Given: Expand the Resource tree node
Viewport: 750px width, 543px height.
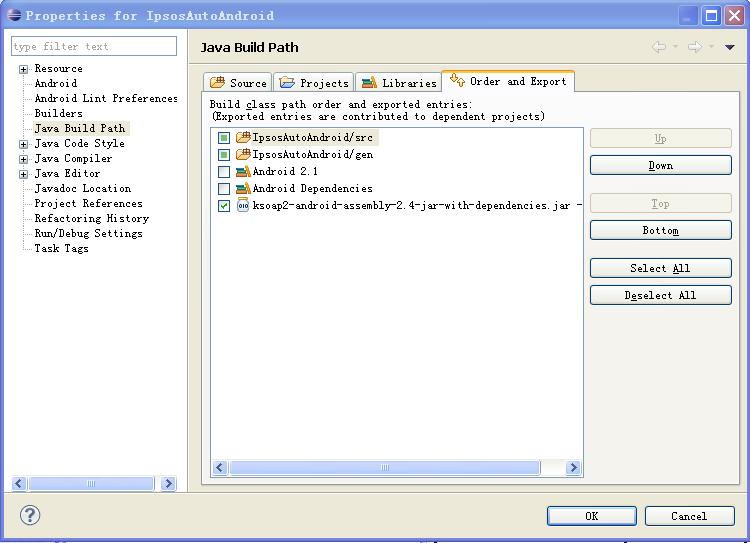Looking at the screenshot, I should [x=23, y=69].
